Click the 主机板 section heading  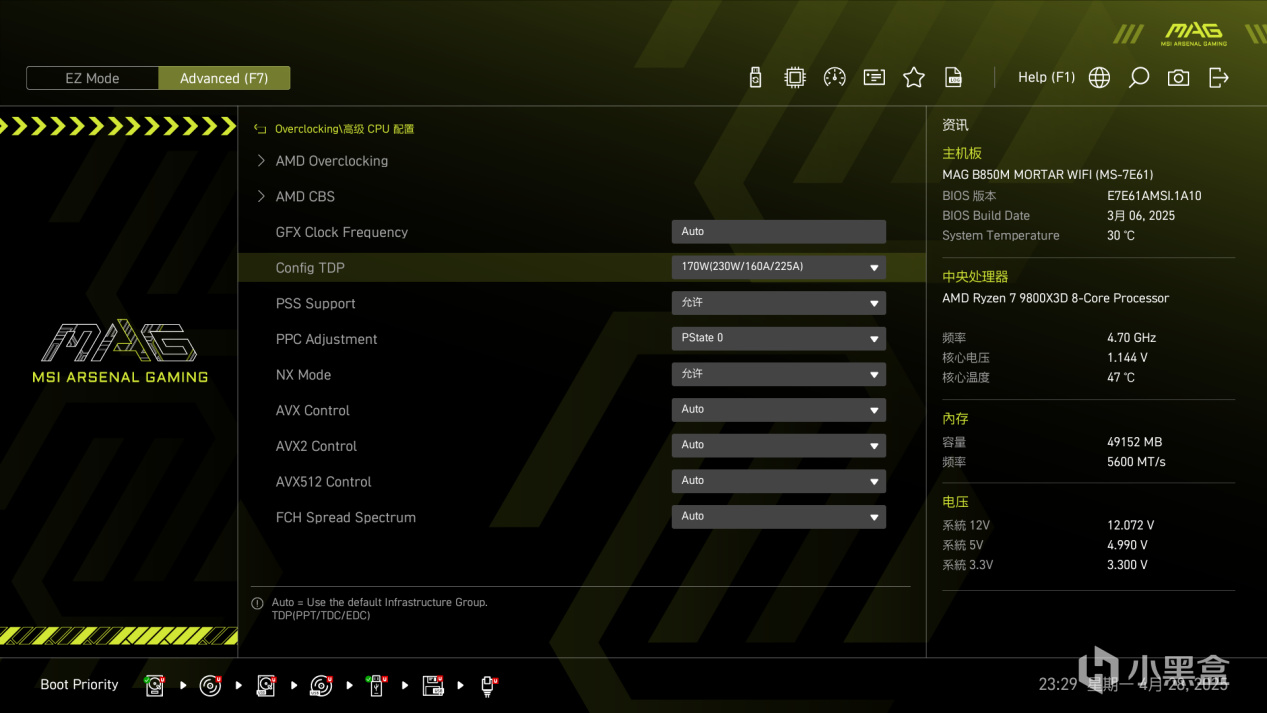962,153
